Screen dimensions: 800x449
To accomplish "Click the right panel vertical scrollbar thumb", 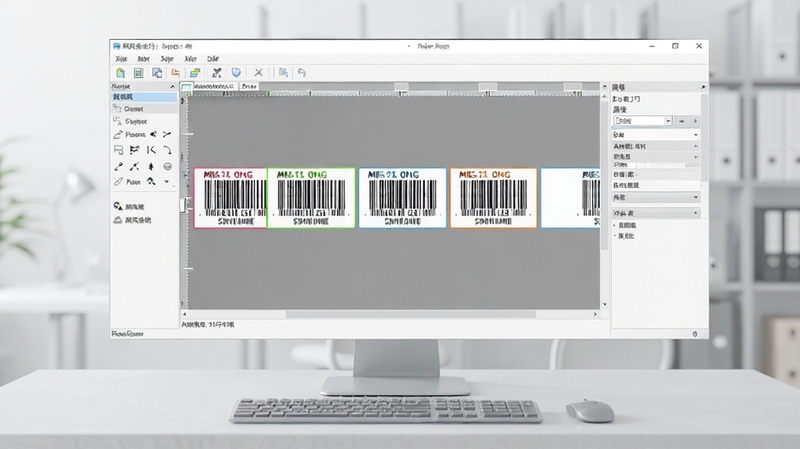I will [704, 138].
